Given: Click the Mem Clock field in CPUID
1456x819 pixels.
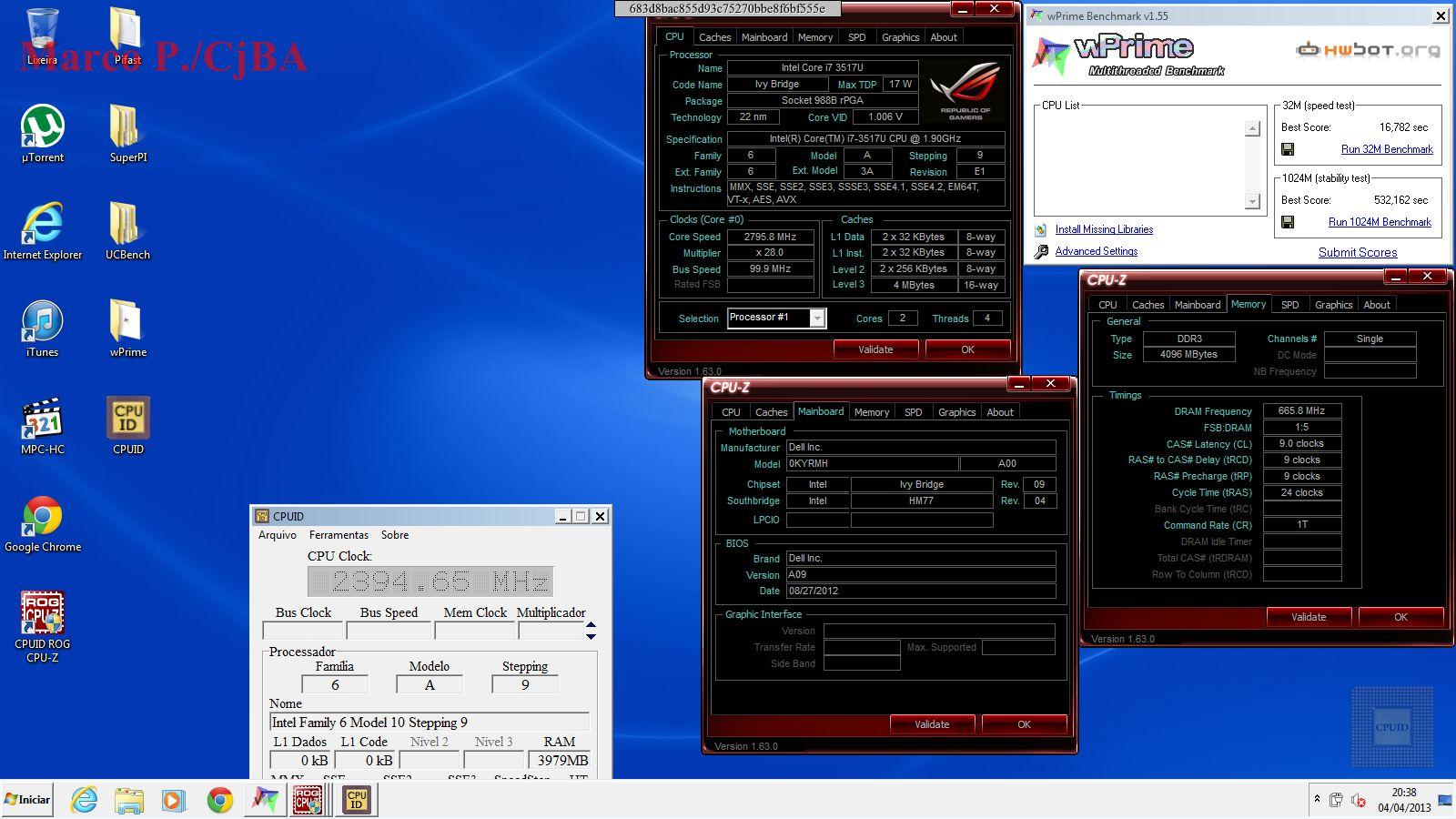Looking at the screenshot, I should (474, 631).
